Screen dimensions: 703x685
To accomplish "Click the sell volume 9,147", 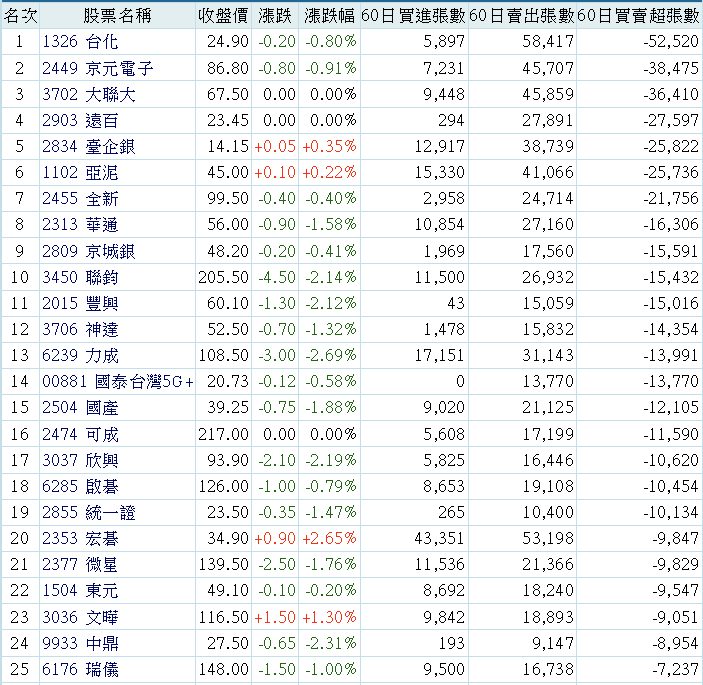I will tap(553, 643).
